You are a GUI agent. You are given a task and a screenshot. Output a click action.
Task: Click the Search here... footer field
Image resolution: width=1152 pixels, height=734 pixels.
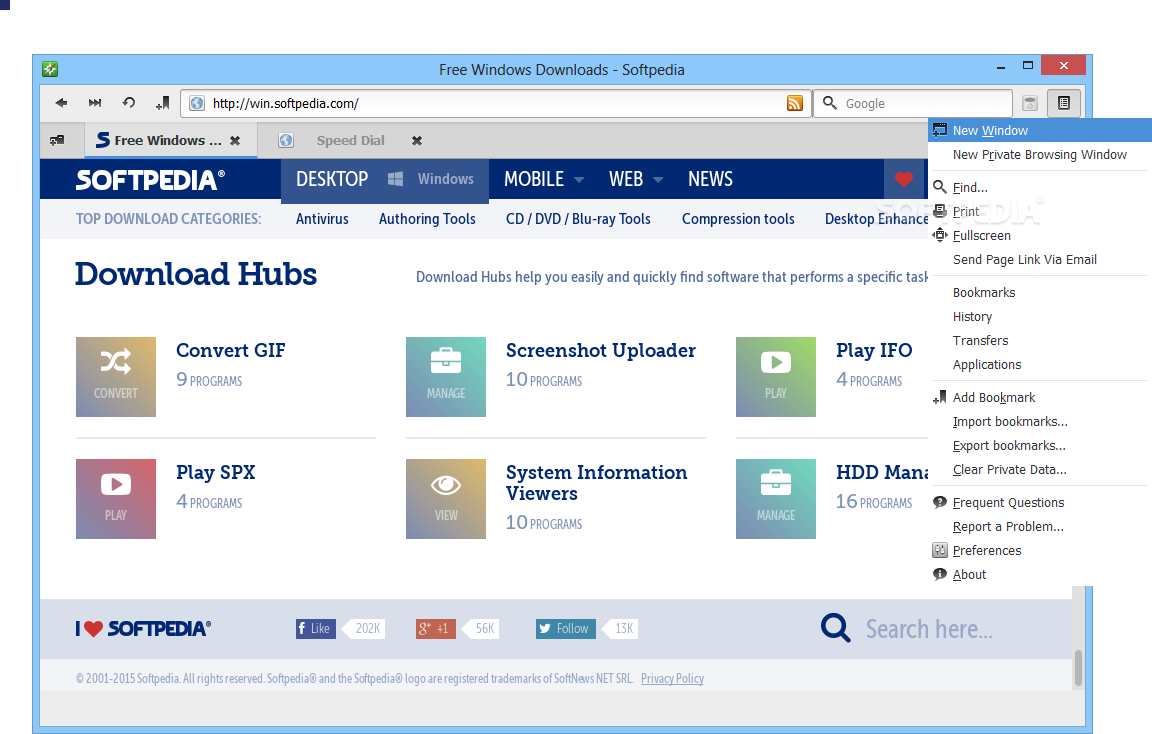(929, 629)
